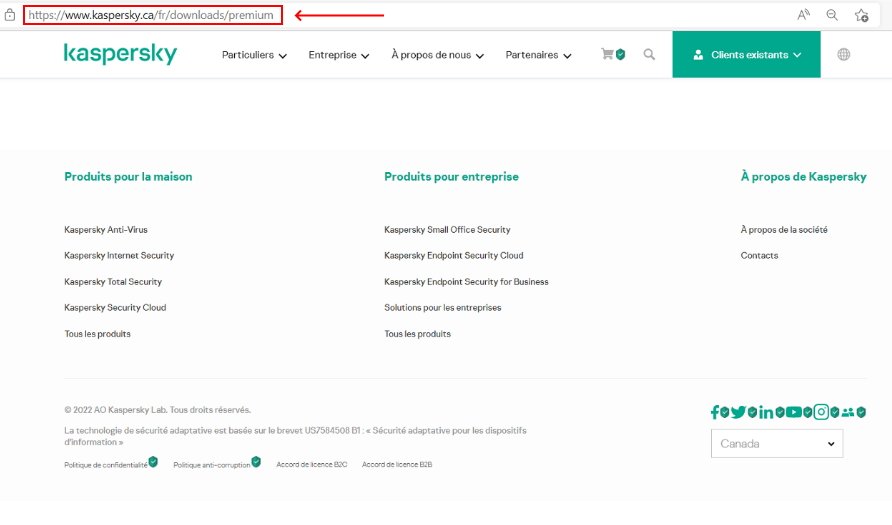Open the Contacts link
The height and width of the screenshot is (525, 892).
point(759,255)
